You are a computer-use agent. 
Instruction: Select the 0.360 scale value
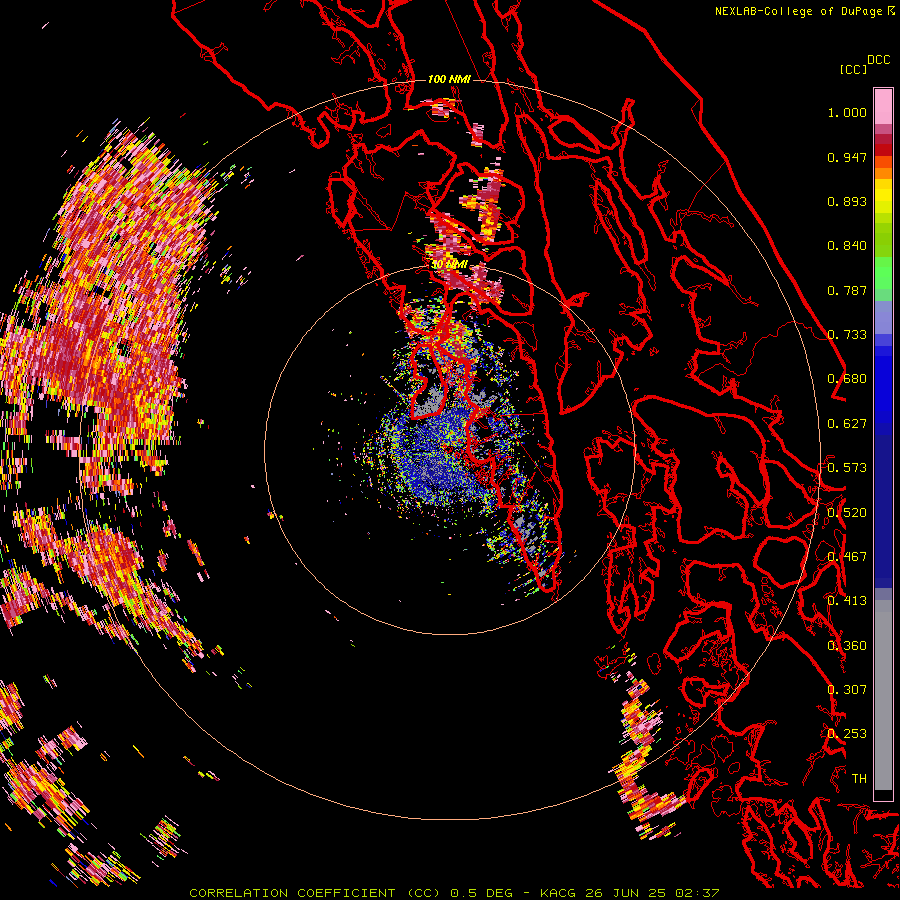click(847, 646)
